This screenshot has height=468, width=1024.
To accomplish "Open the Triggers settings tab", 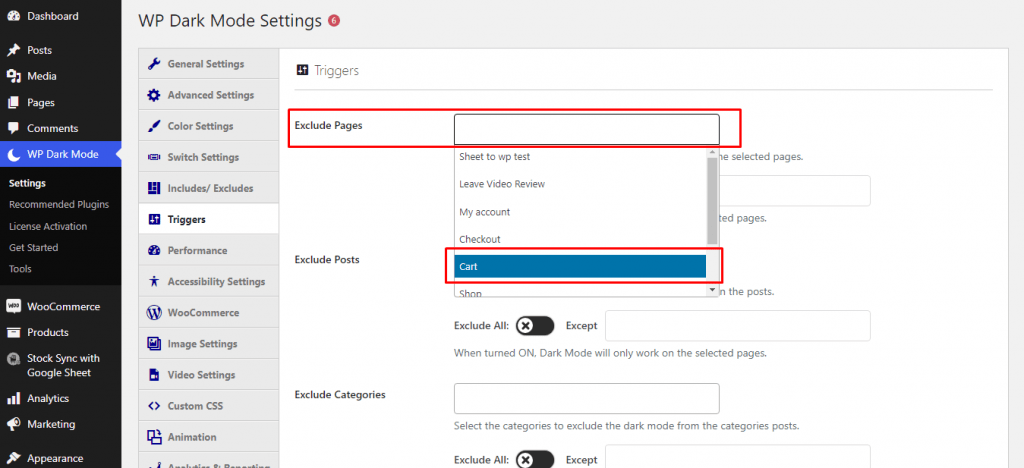I will pos(208,219).
